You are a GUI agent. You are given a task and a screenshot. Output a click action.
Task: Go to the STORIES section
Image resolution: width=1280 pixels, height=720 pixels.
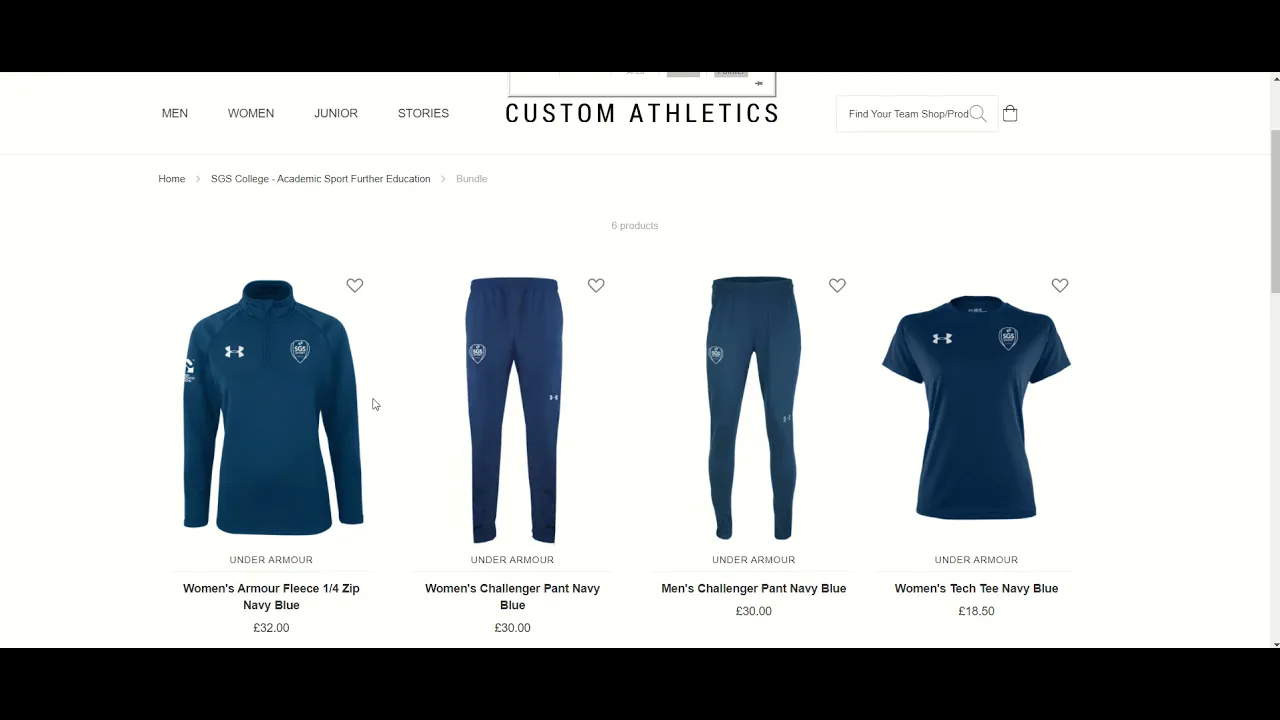coord(423,113)
